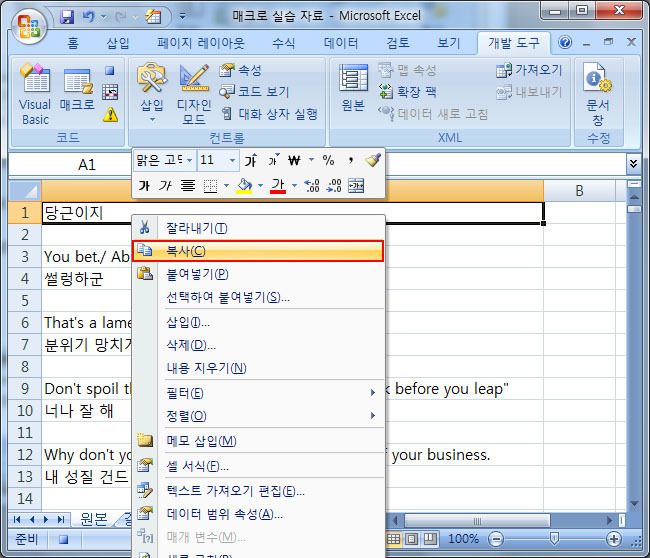The width and height of the screenshot is (650, 558).
Task: Open Excel help question mark icon
Action: [x=565, y=42]
